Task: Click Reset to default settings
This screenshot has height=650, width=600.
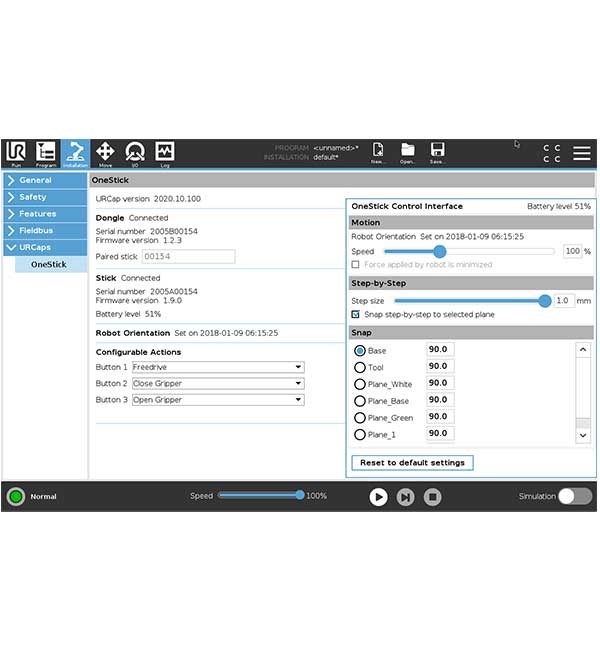Action: 412,463
